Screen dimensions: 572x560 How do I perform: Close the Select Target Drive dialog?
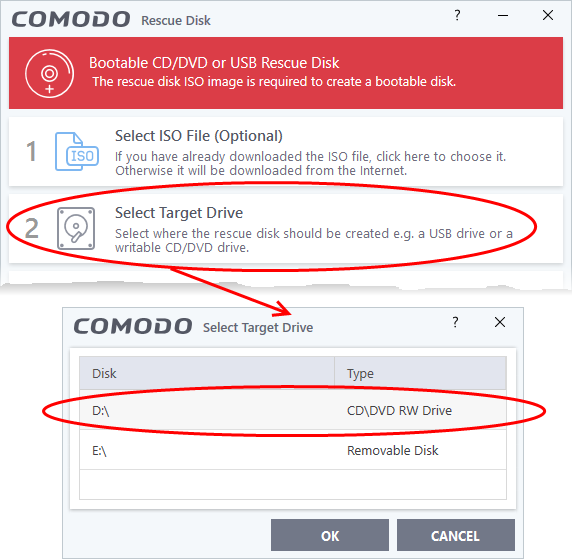click(x=500, y=322)
